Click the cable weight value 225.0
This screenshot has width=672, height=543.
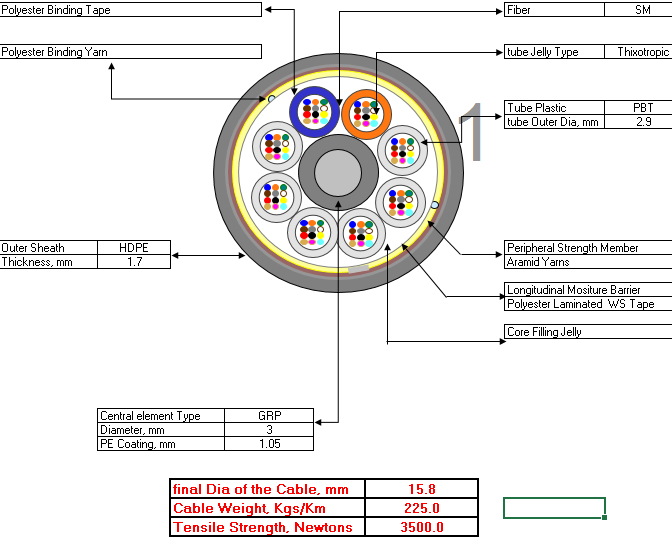click(x=422, y=508)
